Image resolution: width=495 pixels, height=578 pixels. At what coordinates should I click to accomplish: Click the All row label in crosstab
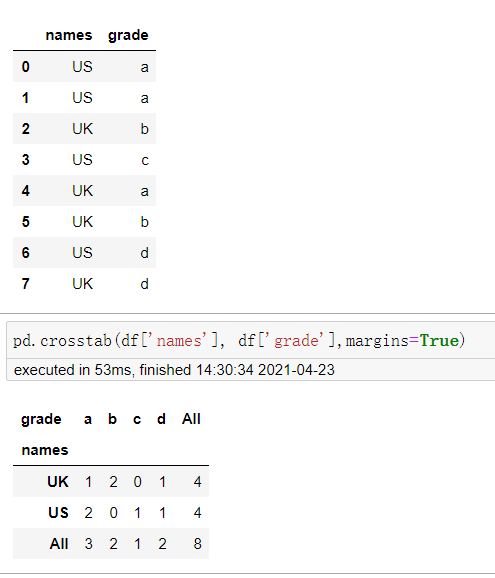coord(59,543)
